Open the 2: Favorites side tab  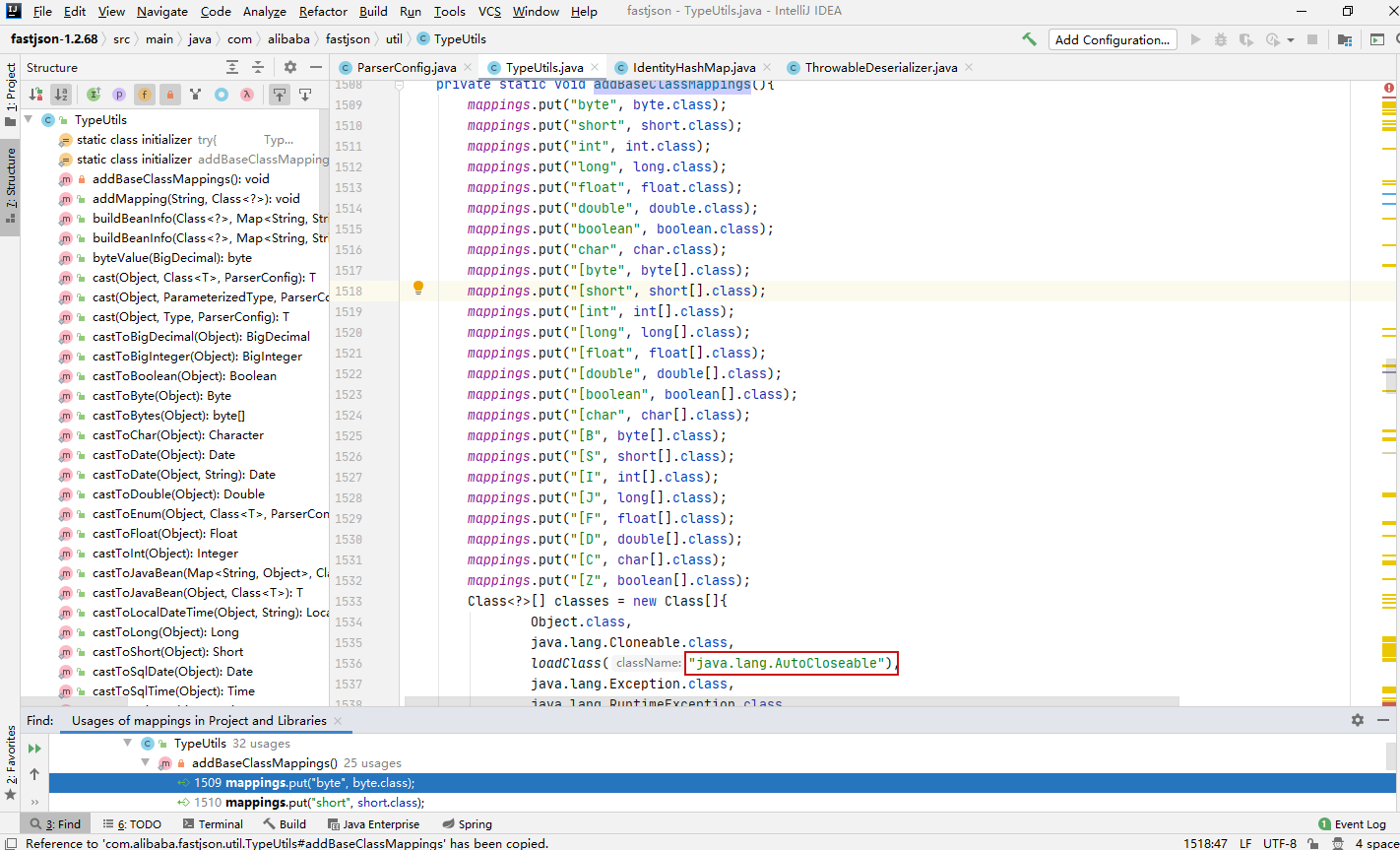pos(10,763)
